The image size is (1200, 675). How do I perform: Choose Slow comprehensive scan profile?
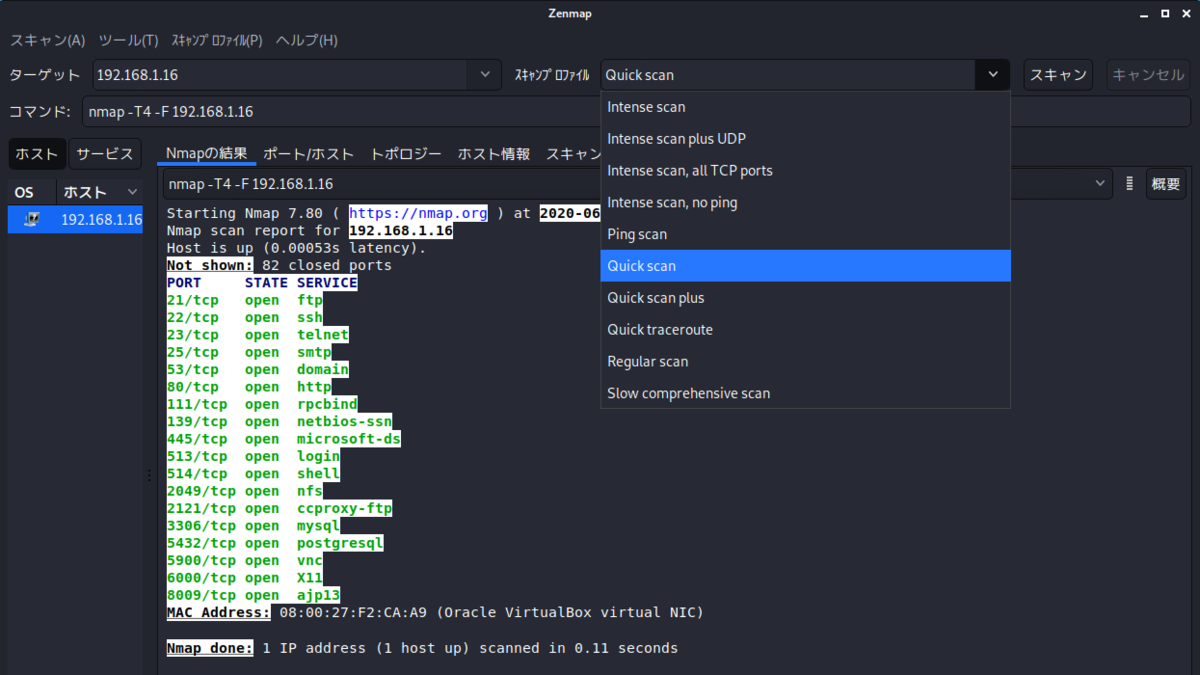pyautogui.click(x=805, y=393)
